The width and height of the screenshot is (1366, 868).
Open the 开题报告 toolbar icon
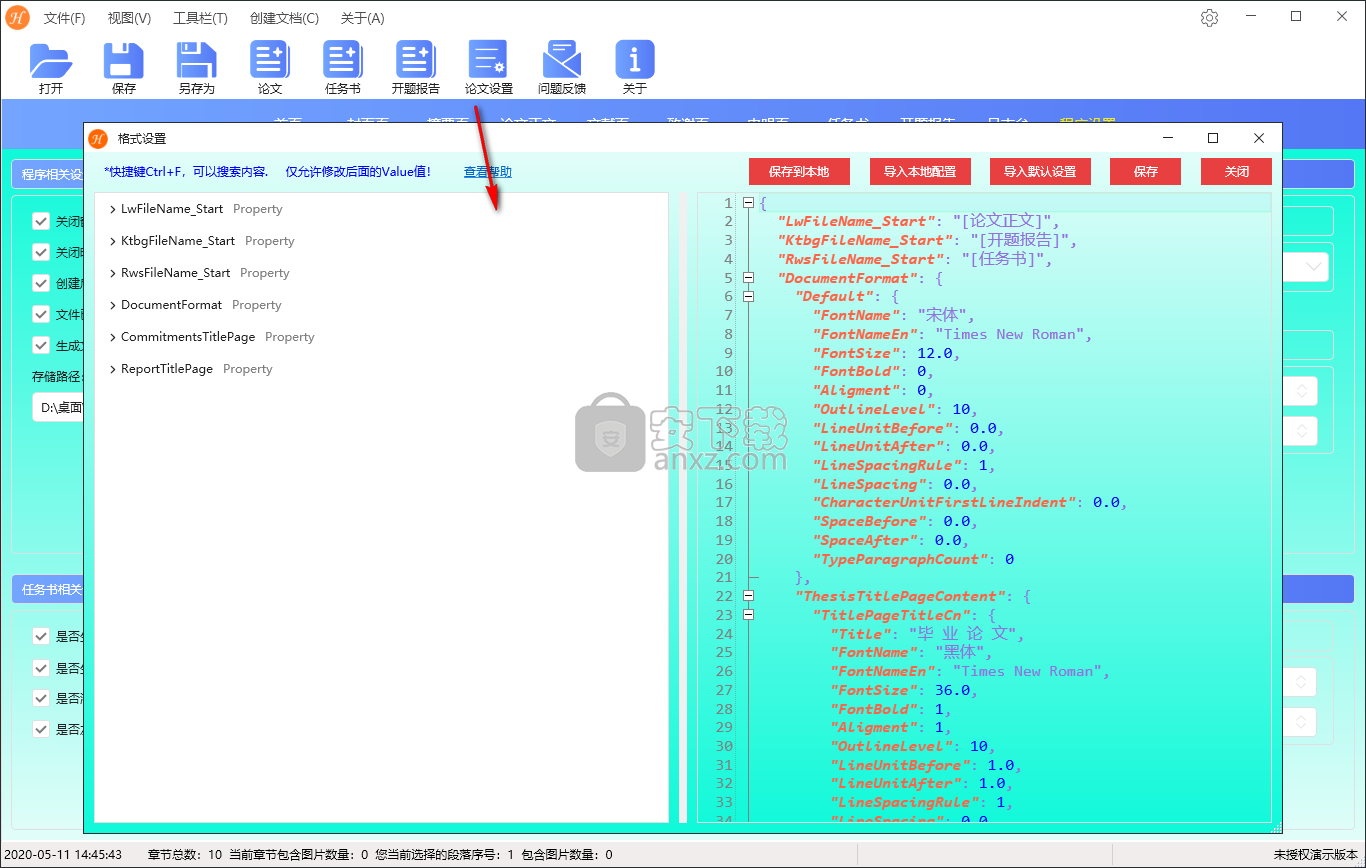(415, 60)
